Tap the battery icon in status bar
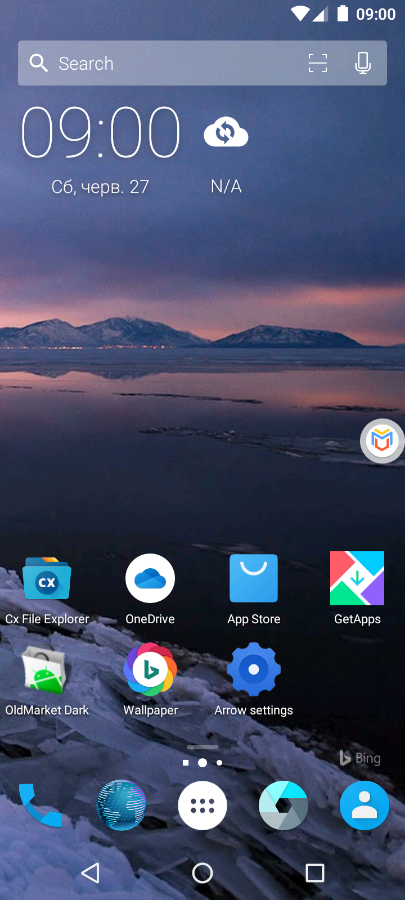This screenshot has width=405, height=900. coord(342,14)
